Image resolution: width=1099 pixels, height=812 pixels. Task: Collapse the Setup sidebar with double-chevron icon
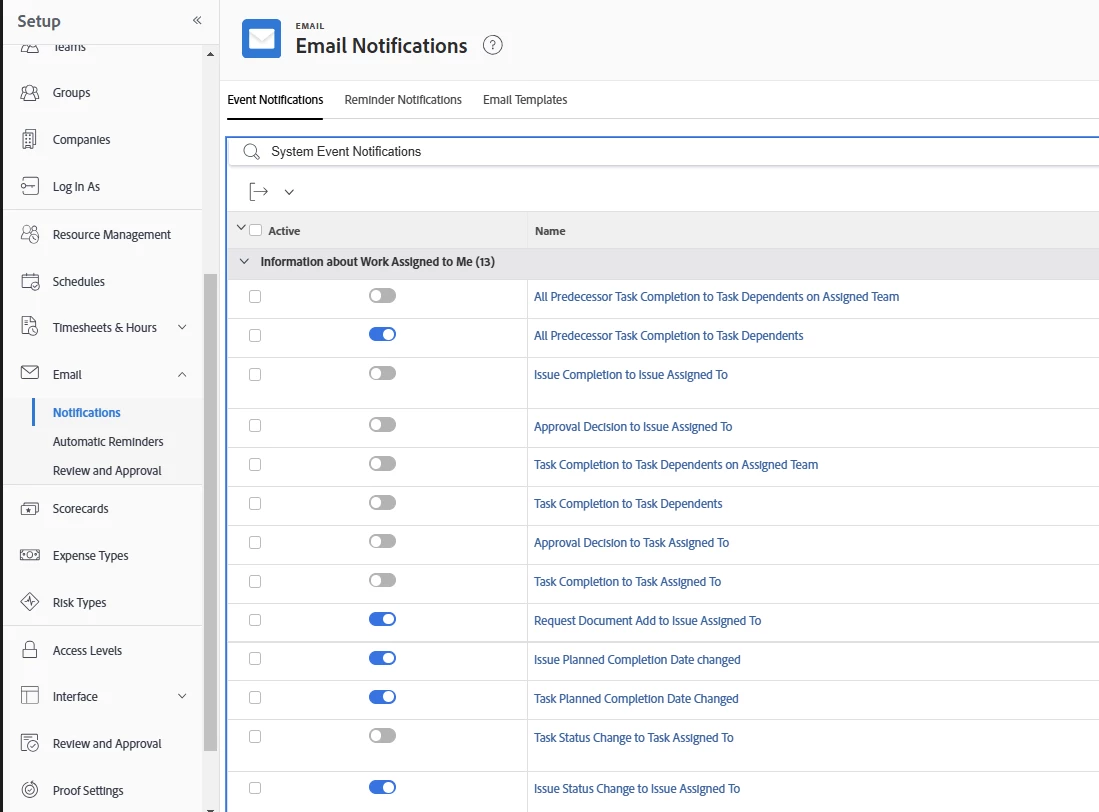197,20
